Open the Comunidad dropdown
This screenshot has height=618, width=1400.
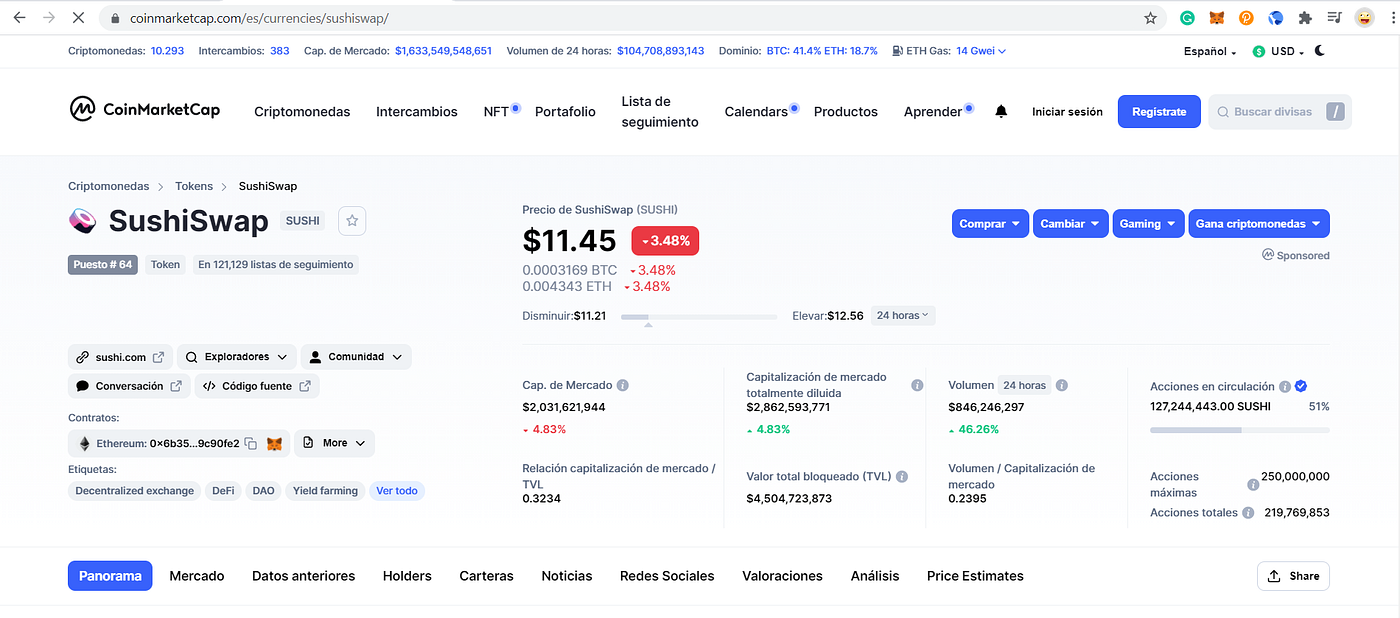[356, 357]
